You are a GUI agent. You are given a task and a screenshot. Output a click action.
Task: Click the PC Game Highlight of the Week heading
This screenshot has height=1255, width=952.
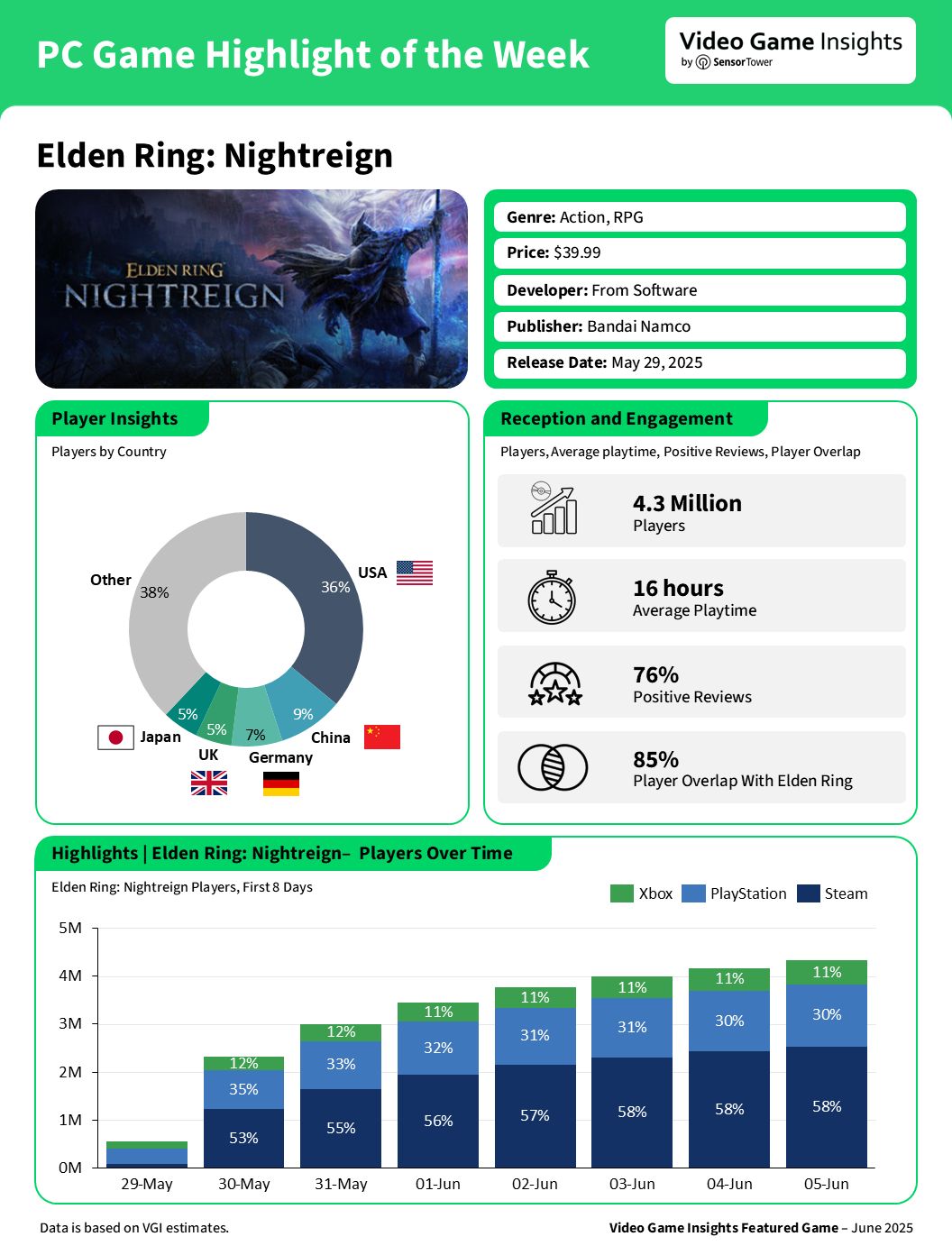point(313,55)
